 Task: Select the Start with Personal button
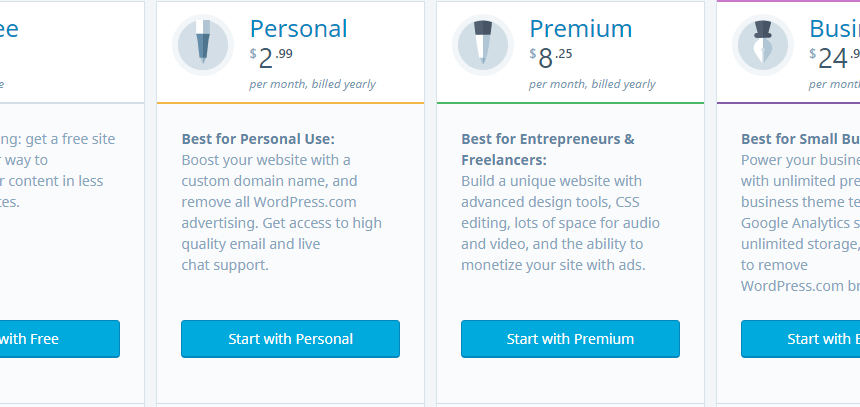(x=291, y=339)
